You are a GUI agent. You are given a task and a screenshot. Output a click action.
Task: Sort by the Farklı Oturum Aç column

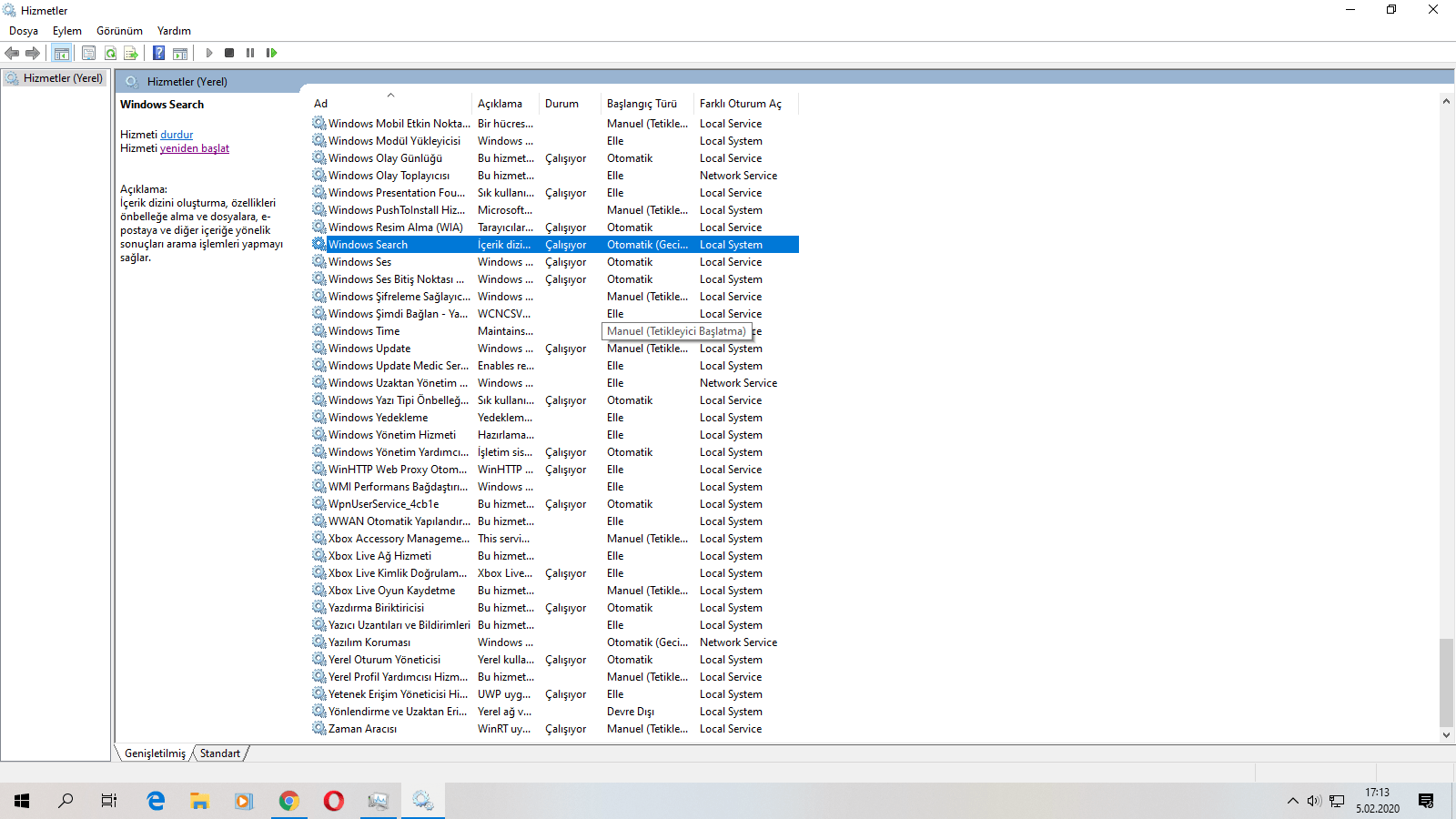745,104
